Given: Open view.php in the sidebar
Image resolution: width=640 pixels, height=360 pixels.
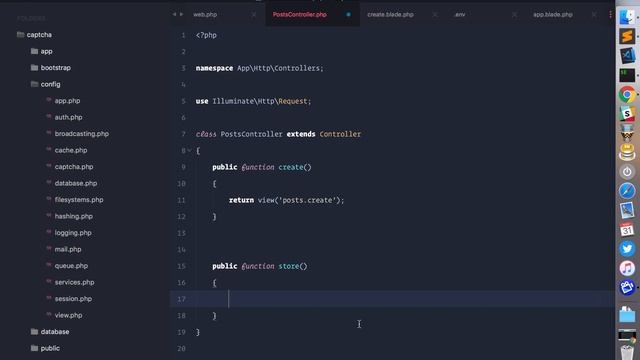Looking at the screenshot, I should (68, 315).
